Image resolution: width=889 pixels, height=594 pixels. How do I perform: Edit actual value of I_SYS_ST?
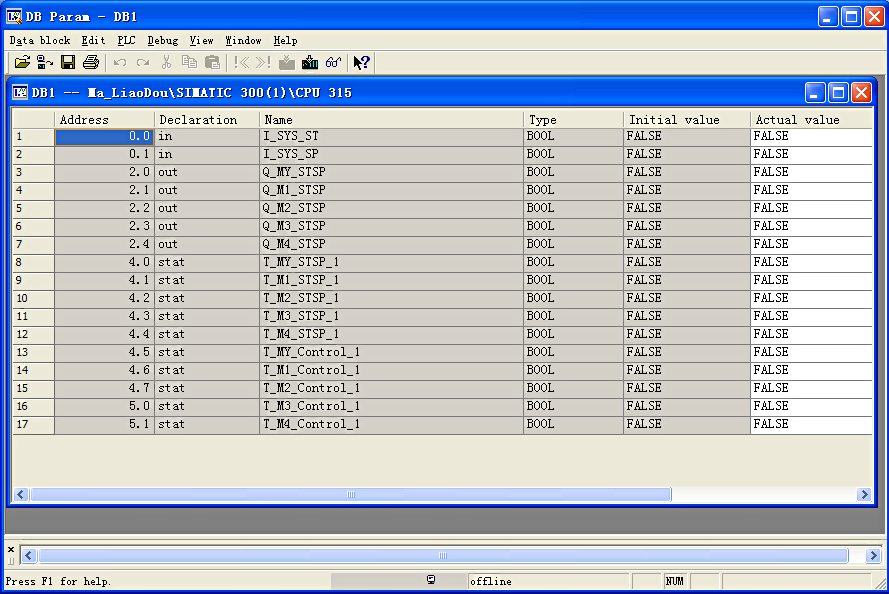click(811, 137)
